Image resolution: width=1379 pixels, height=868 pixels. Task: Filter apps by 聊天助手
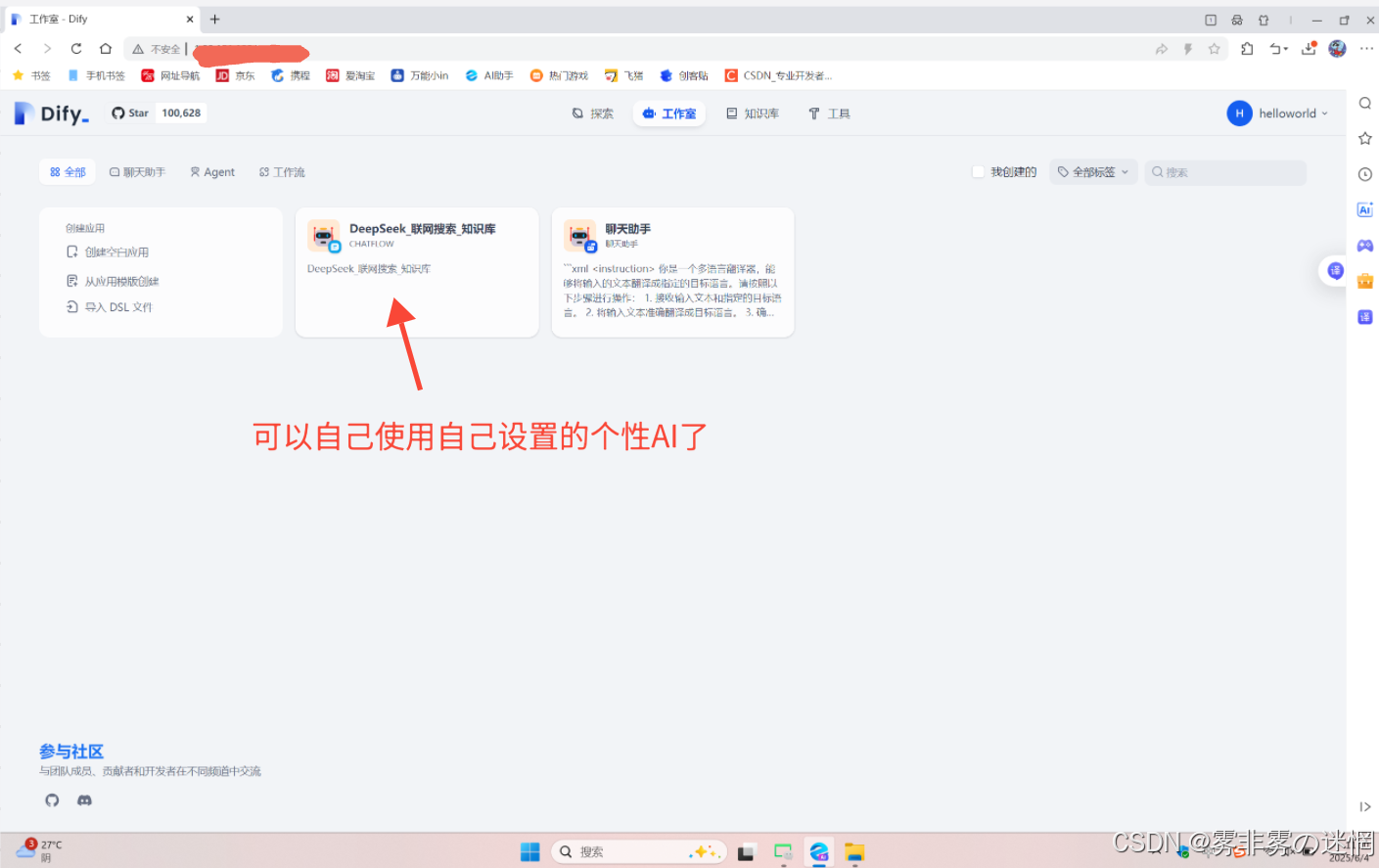[x=137, y=172]
